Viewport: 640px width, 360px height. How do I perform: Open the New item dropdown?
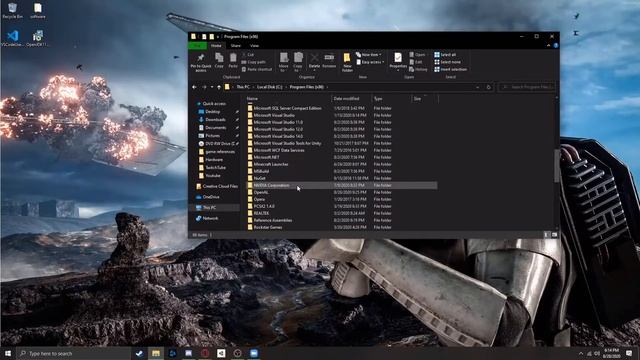point(369,55)
